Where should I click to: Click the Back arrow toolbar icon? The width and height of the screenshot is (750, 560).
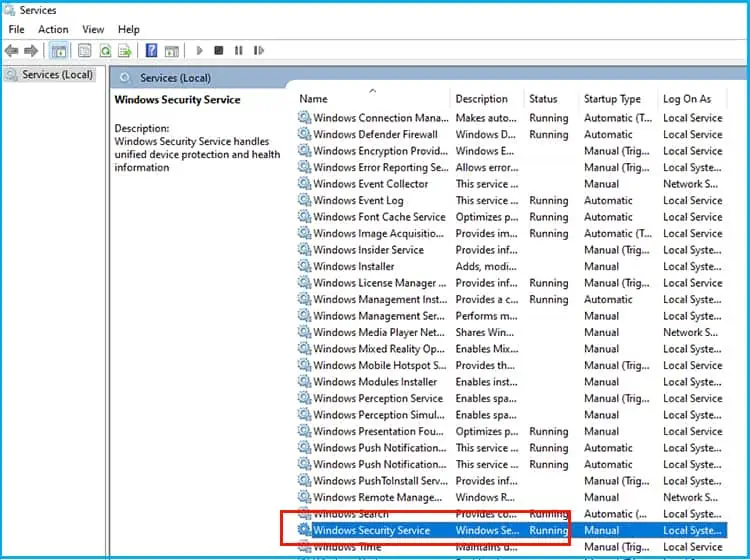tap(11, 50)
